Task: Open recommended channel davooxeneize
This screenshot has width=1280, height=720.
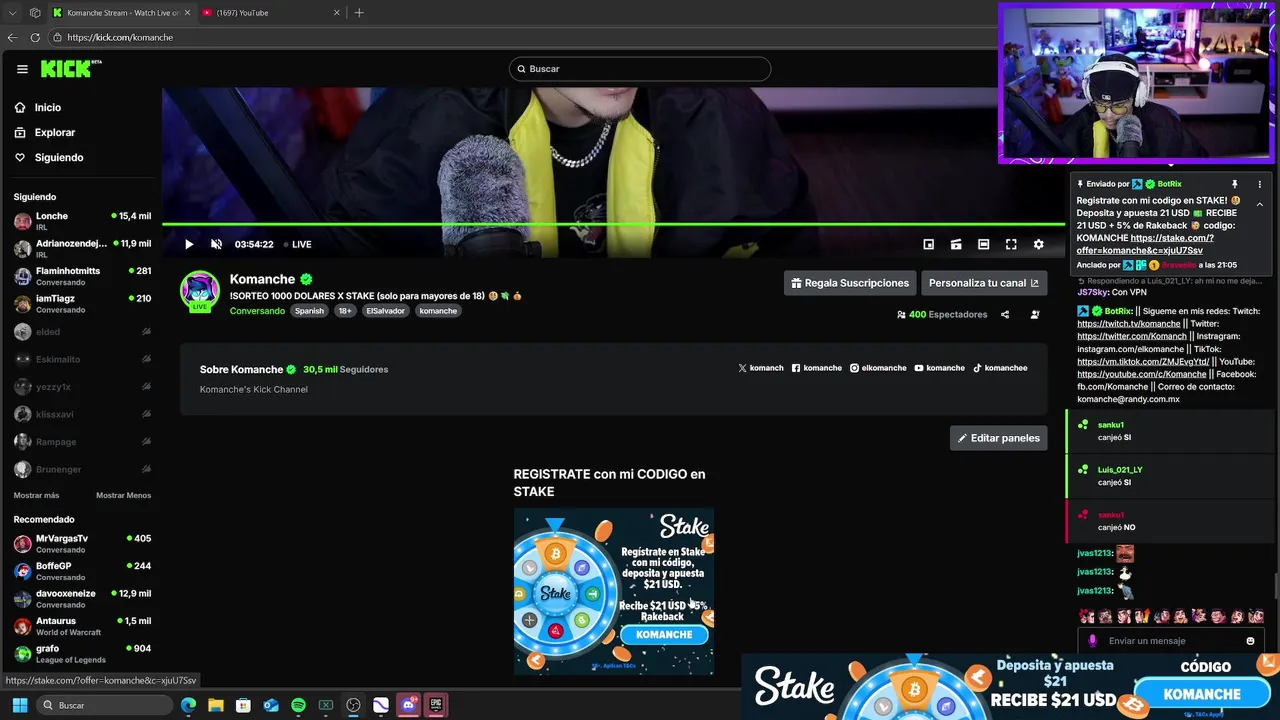Action: (x=82, y=598)
